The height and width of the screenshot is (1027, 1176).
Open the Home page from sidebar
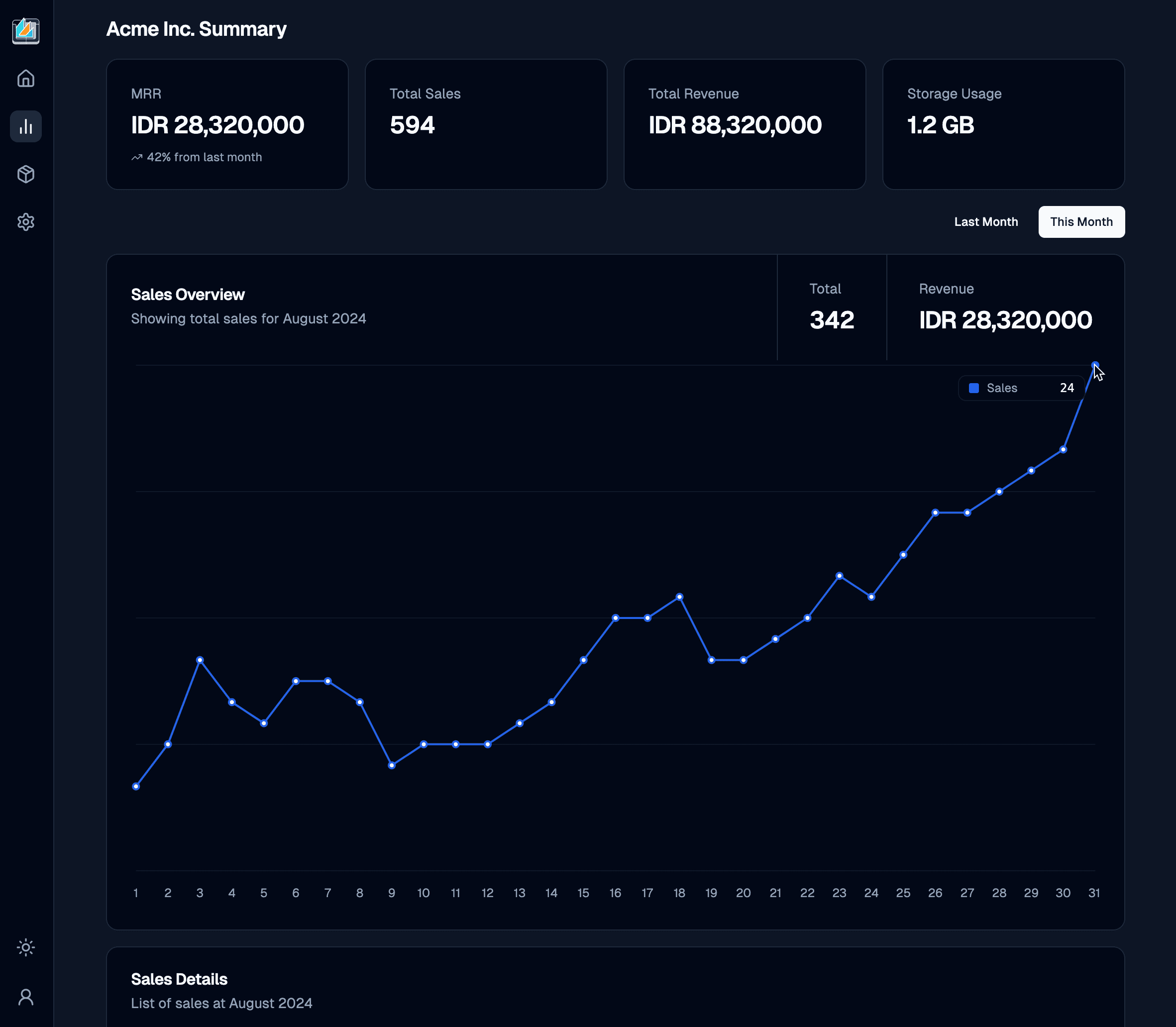click(26, 79)
